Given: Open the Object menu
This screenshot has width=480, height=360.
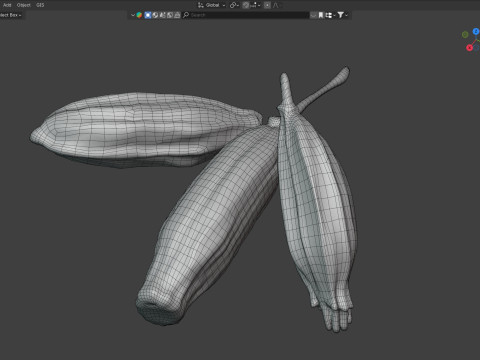Looking at the screenshot, I should click(24, 5).
